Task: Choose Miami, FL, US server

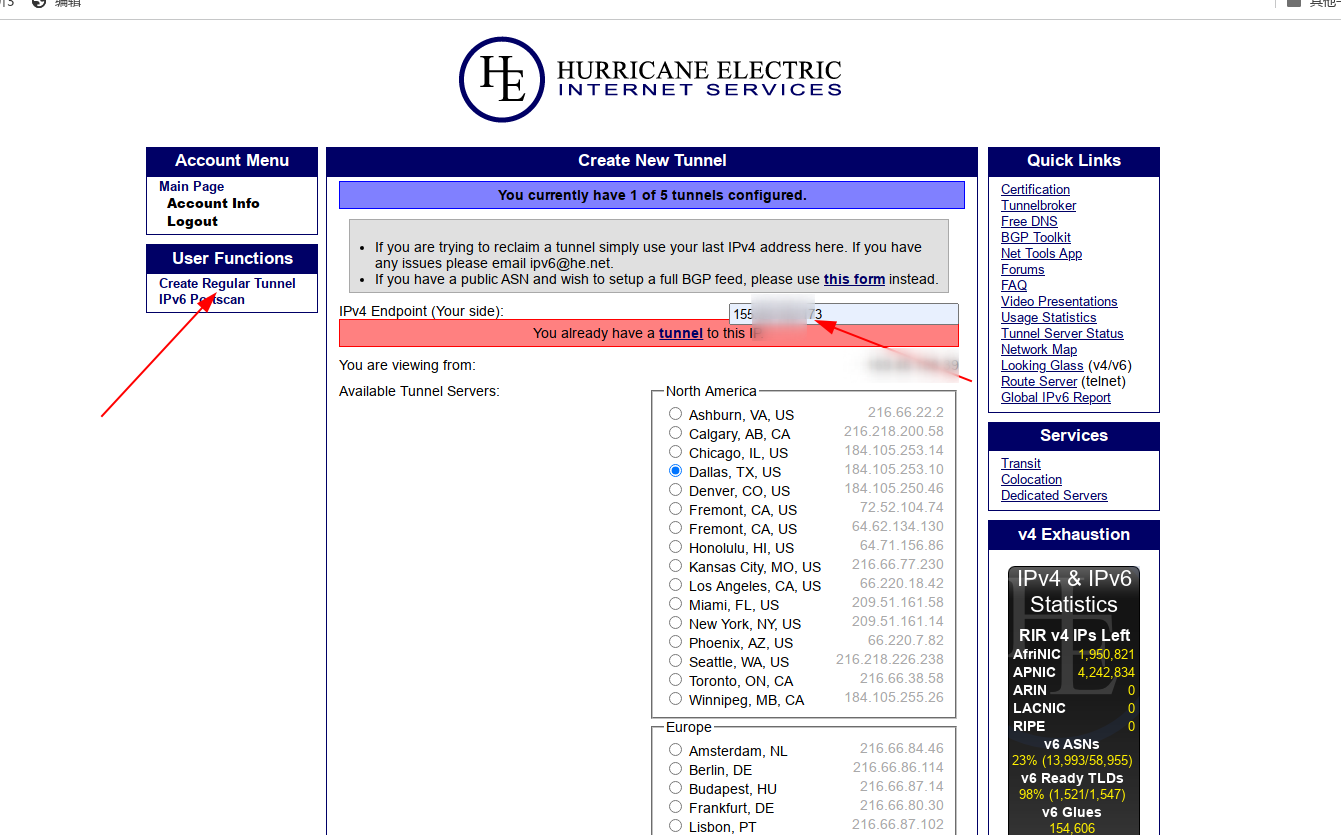Action: pos(676,604)
